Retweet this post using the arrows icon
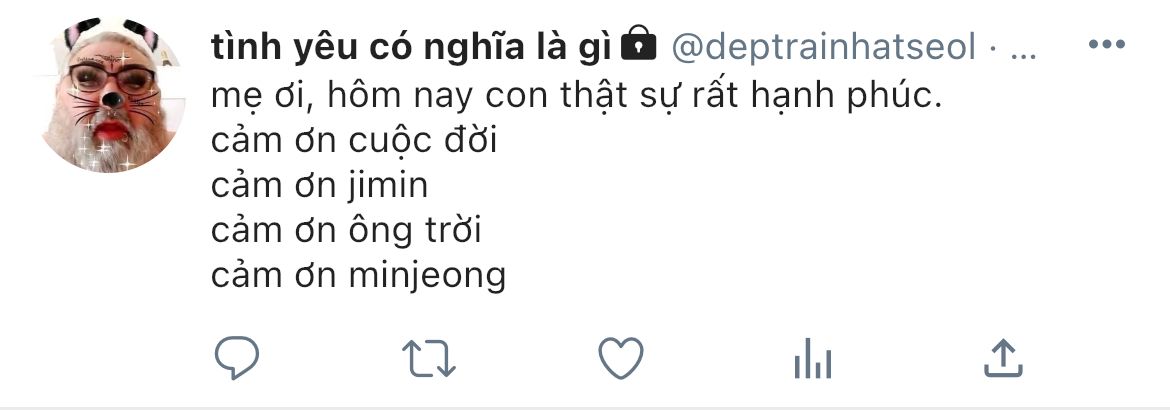This screenshot has width=1170, height=412. tap(429, 358)
